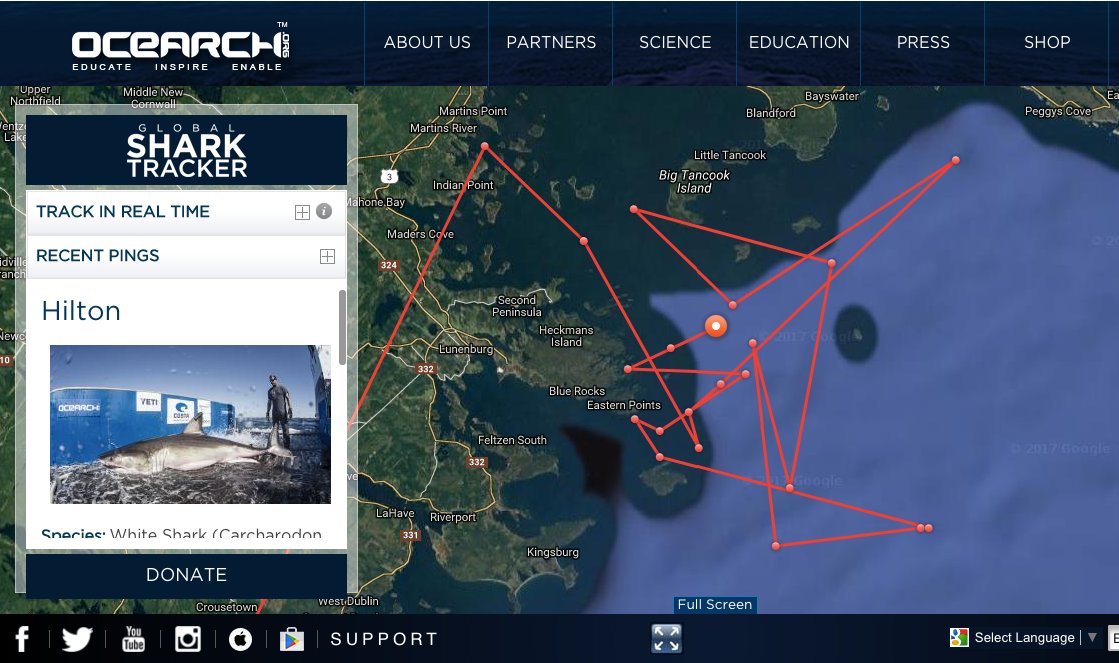Click the Indian Point map label
The width and height of the screenshot is (1119, 663).
tap(463, 185)
